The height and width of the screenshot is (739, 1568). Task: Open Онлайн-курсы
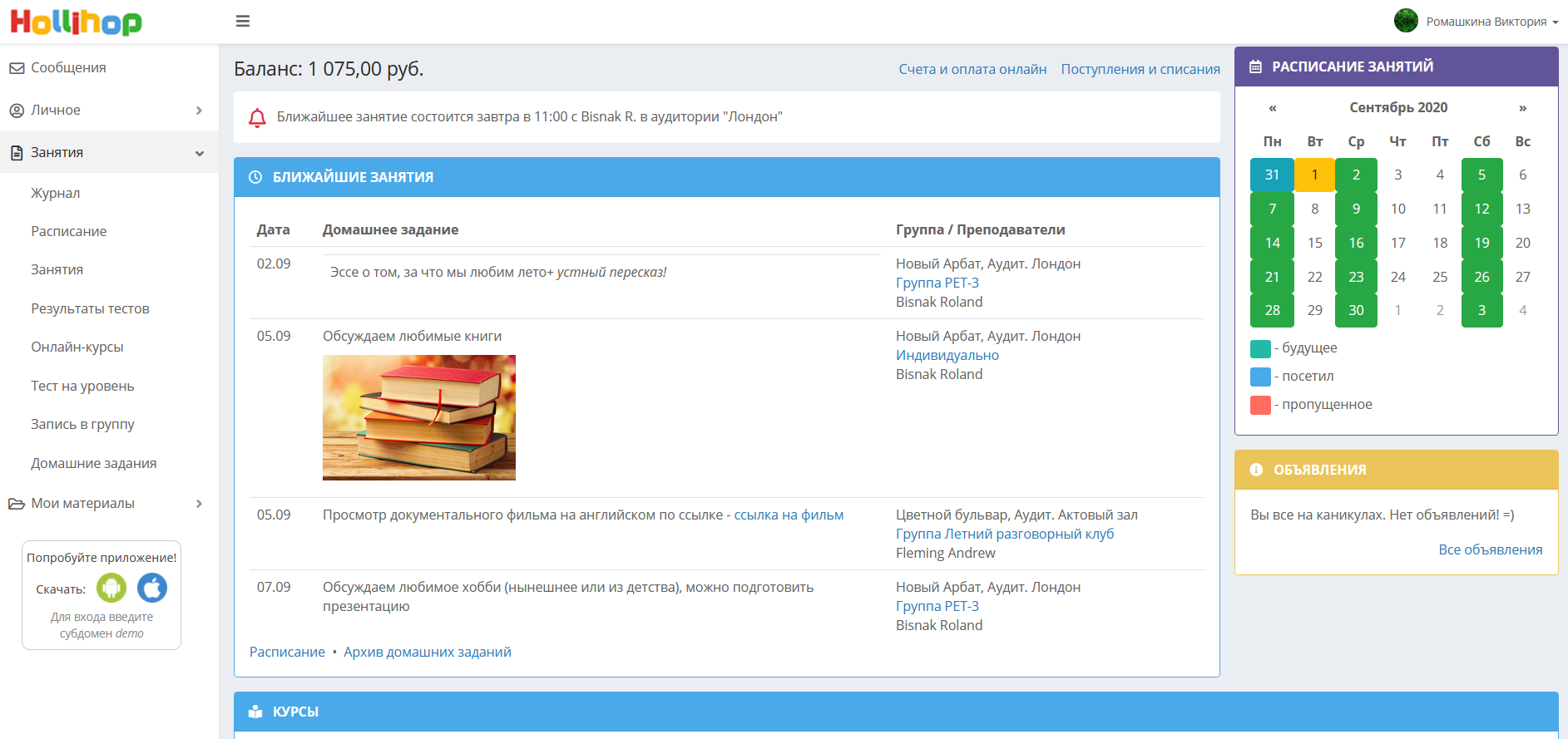tap(77, 347)
